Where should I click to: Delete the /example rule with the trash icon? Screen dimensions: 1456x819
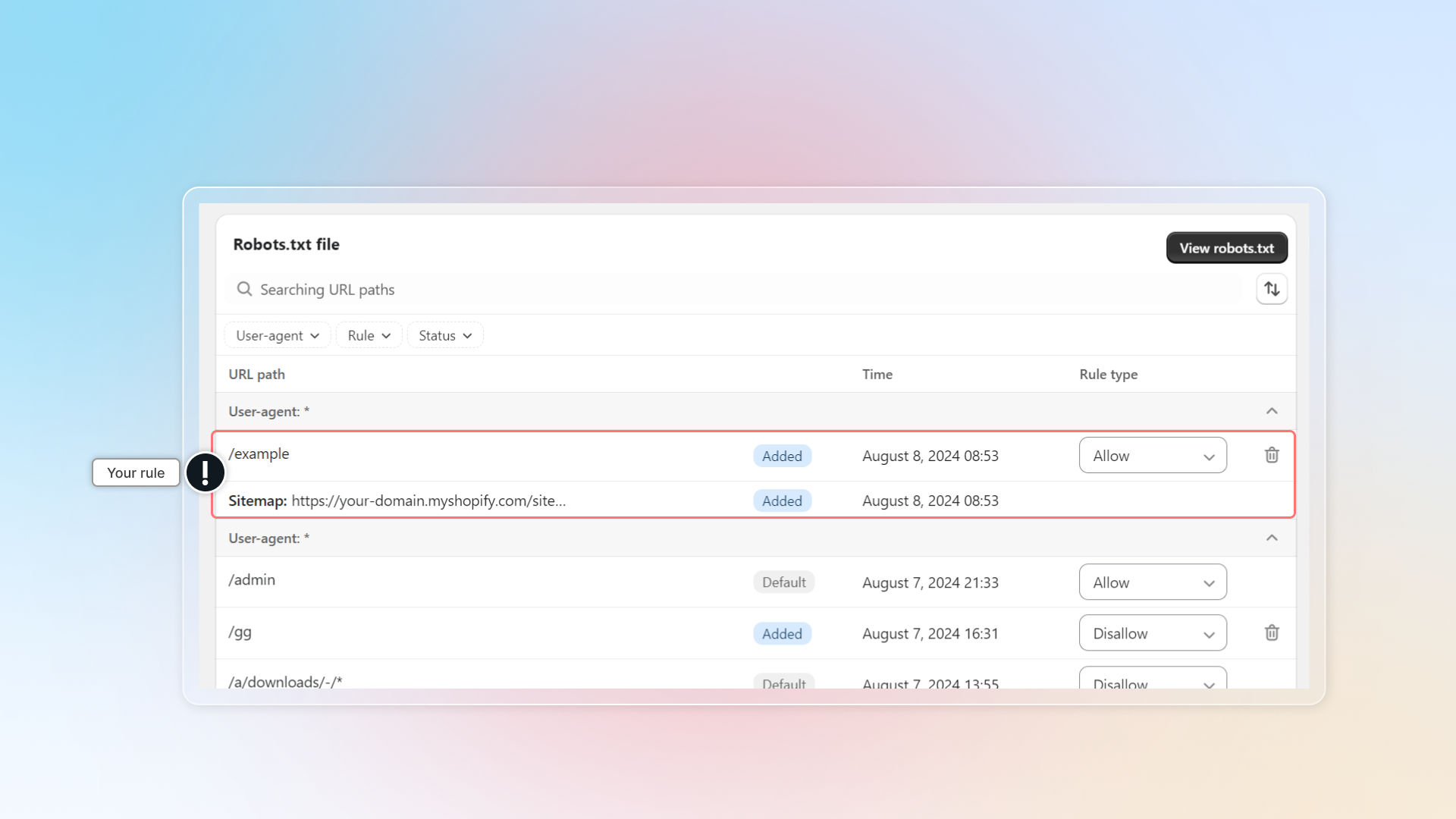1272,455
